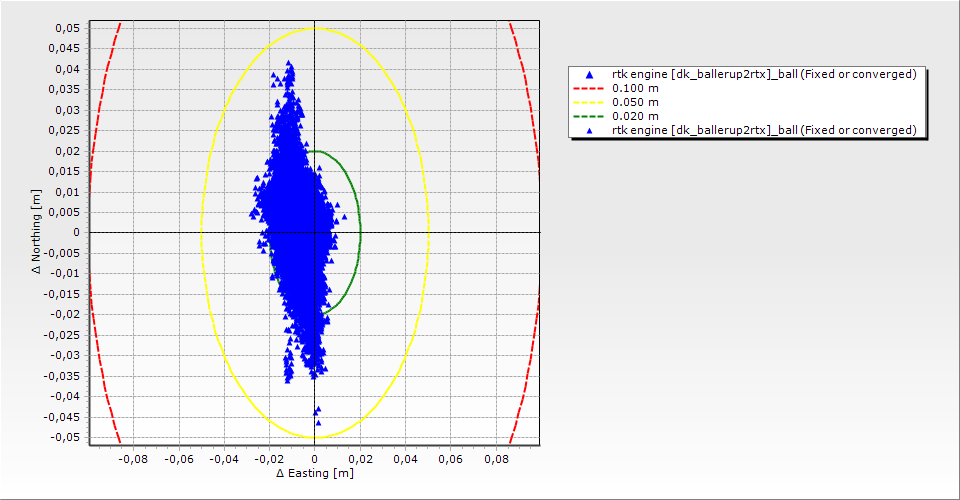This screenshot has width=960, height=500.
Task: Click the 0,035 tick on Northing axis
Action: [x=64, y=89]
